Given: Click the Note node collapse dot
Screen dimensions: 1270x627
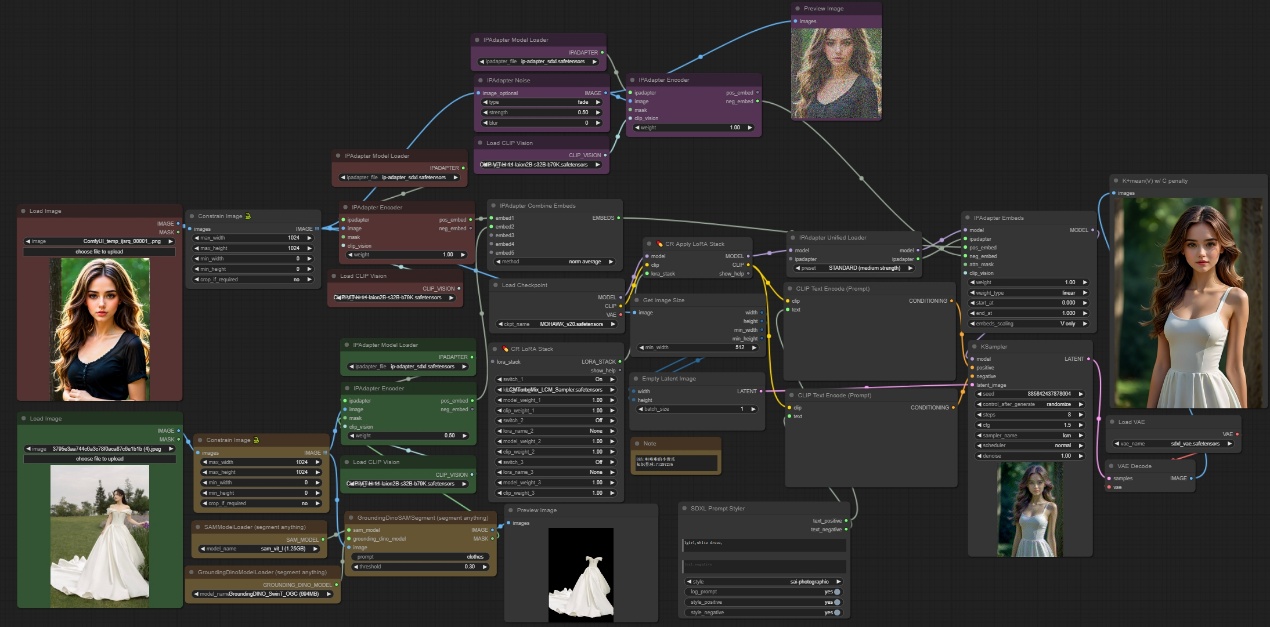Looking at the screenshot, I should pos(637,442).
